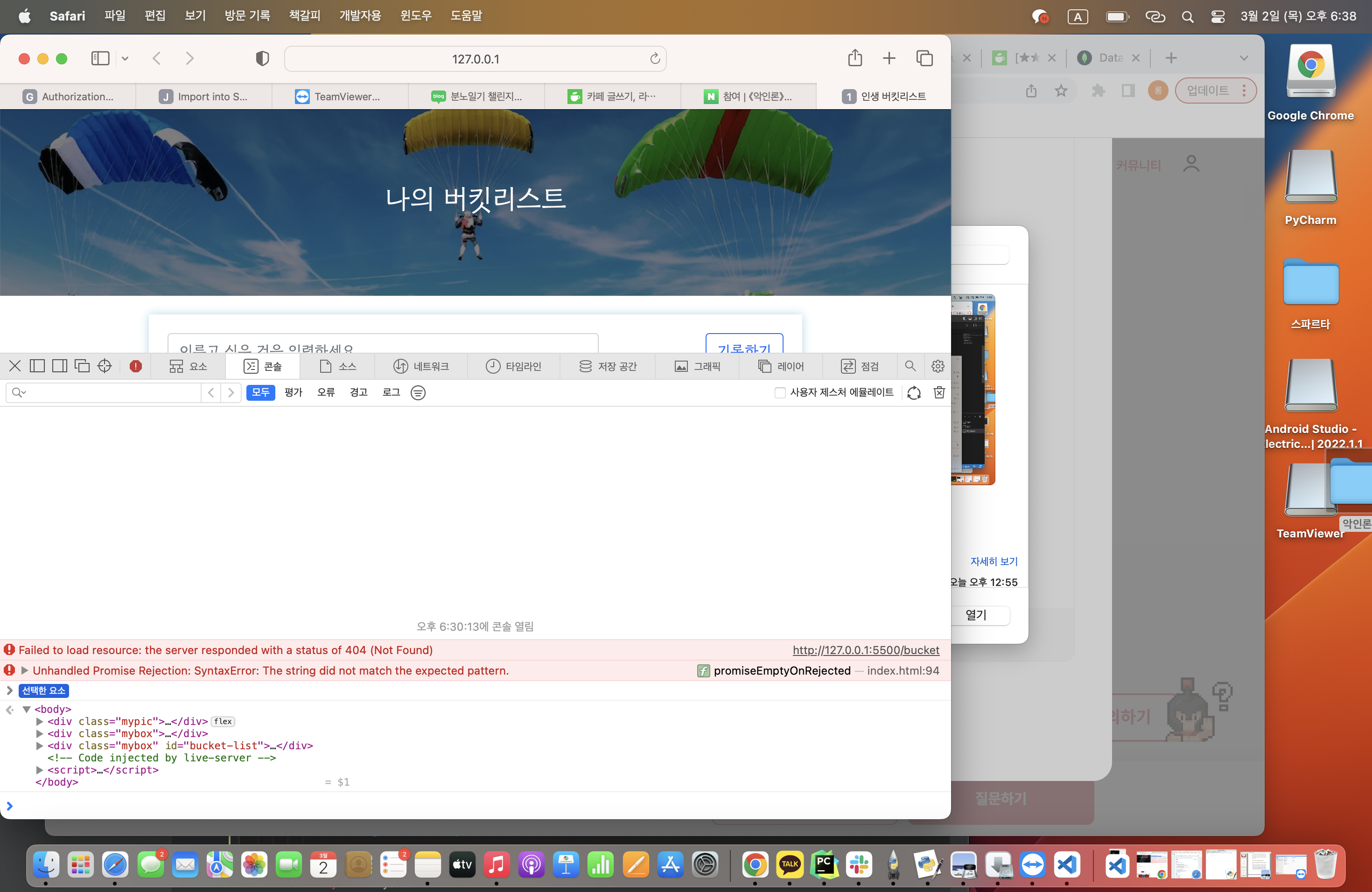1372x892 pixels.
Task: Open the 요소 inspector tab
Action: pos(188,367)
